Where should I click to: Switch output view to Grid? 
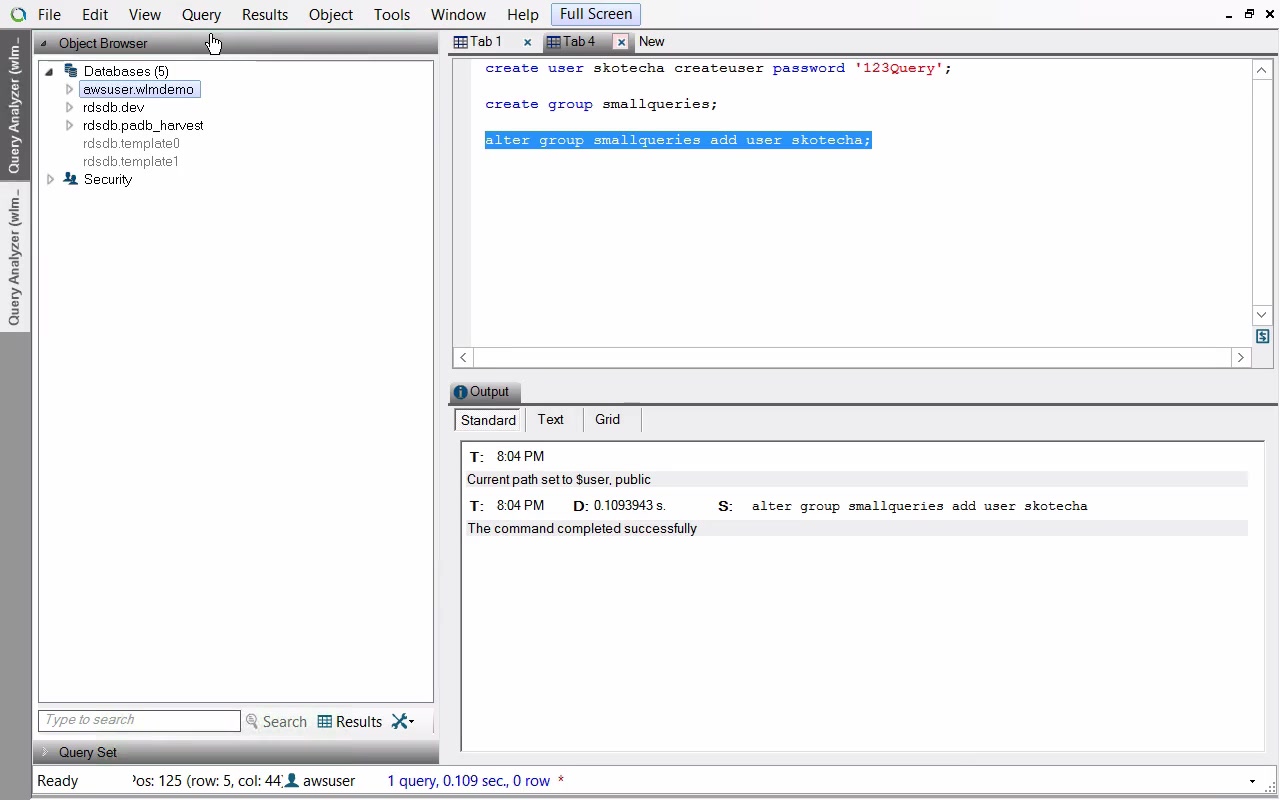[x=607, y=420]
